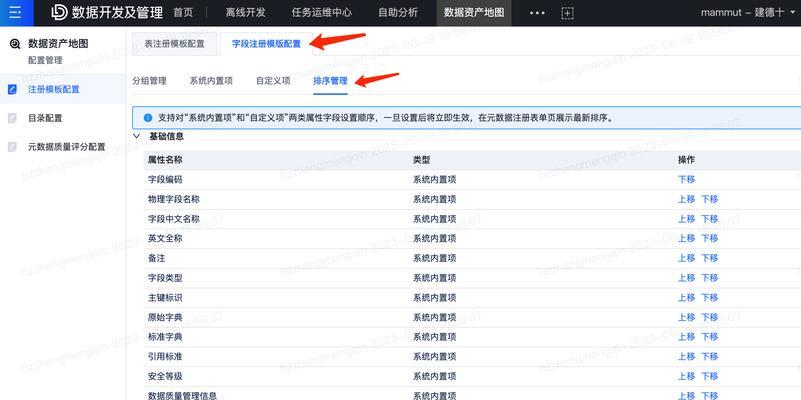This screenshot has width=801, height=400.
Task: Open the mammut - 建德十 user dropdown
Action: pyautogui.click(x=747, y=13)
